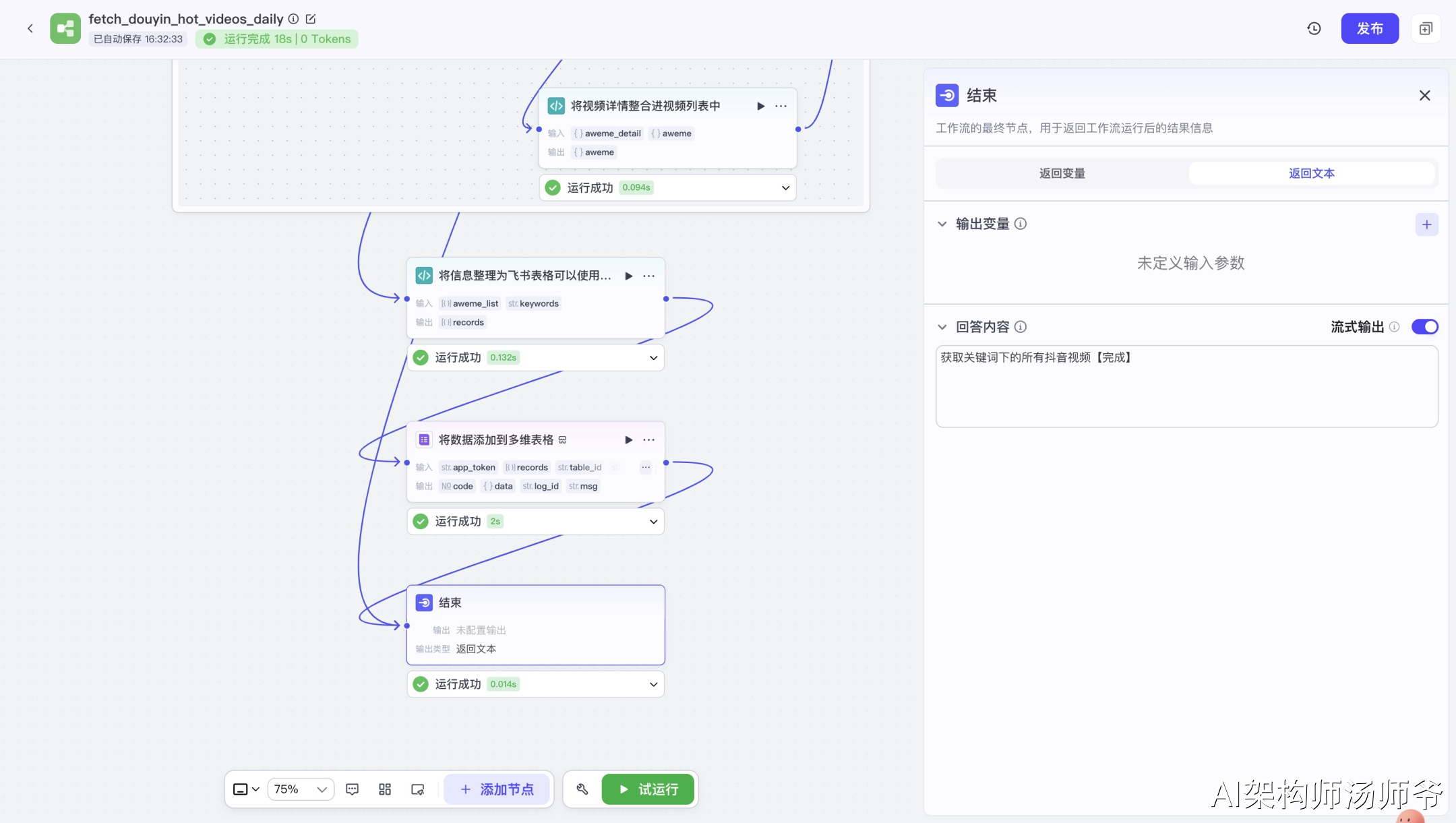Click the duplicate icon next to 发布

[x=1425, y=28]
